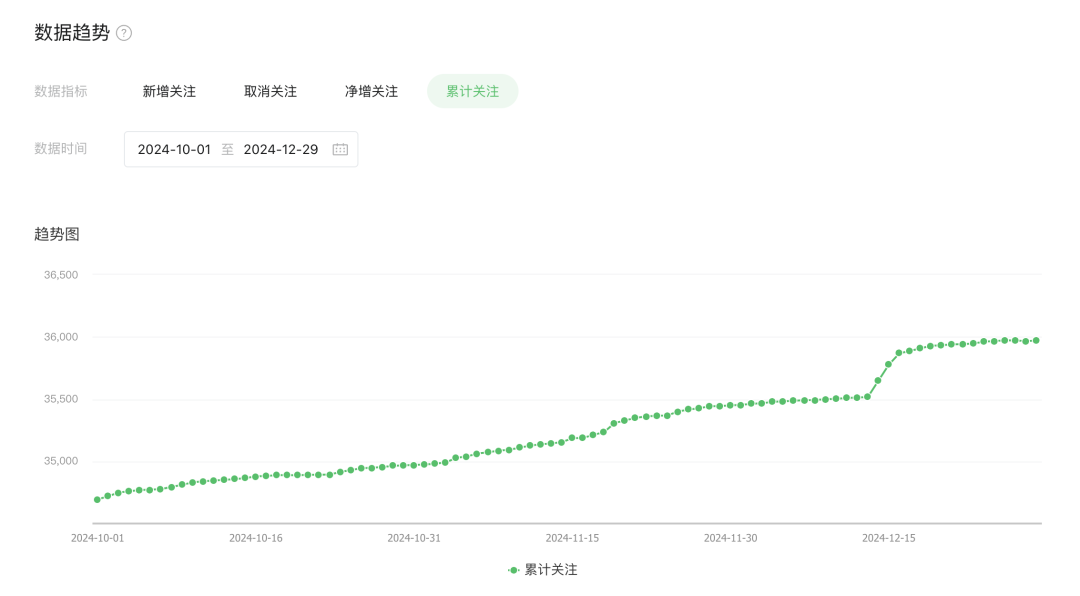
Task: Click the 数据趋势 section title
Action: pos(72,33)
